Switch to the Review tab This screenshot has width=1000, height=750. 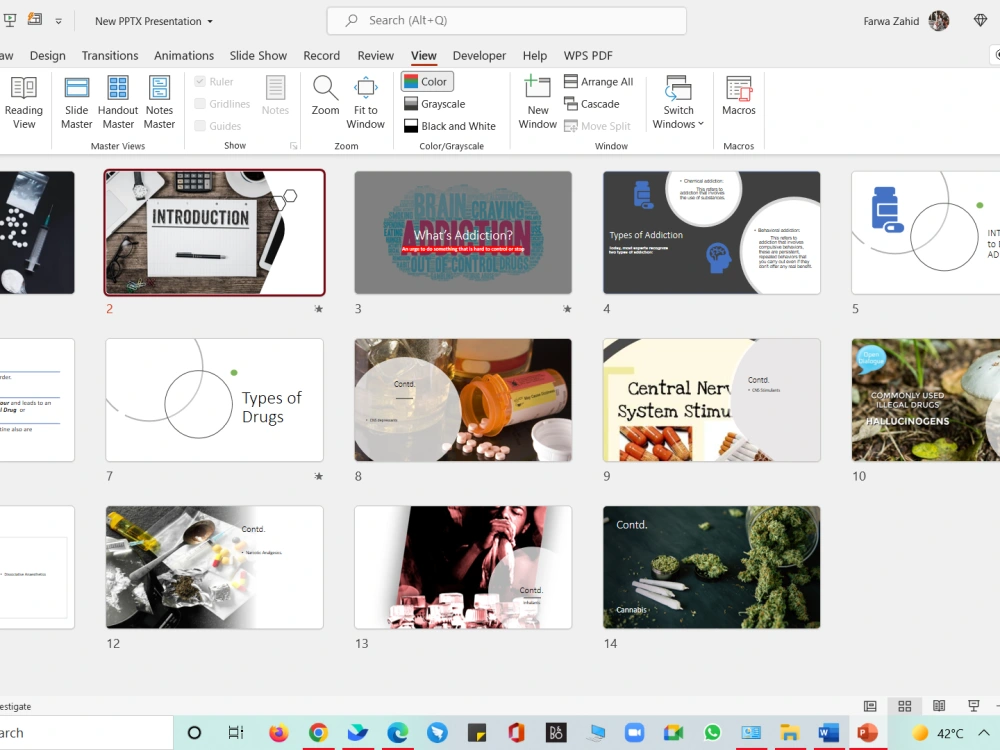point(375,55)
